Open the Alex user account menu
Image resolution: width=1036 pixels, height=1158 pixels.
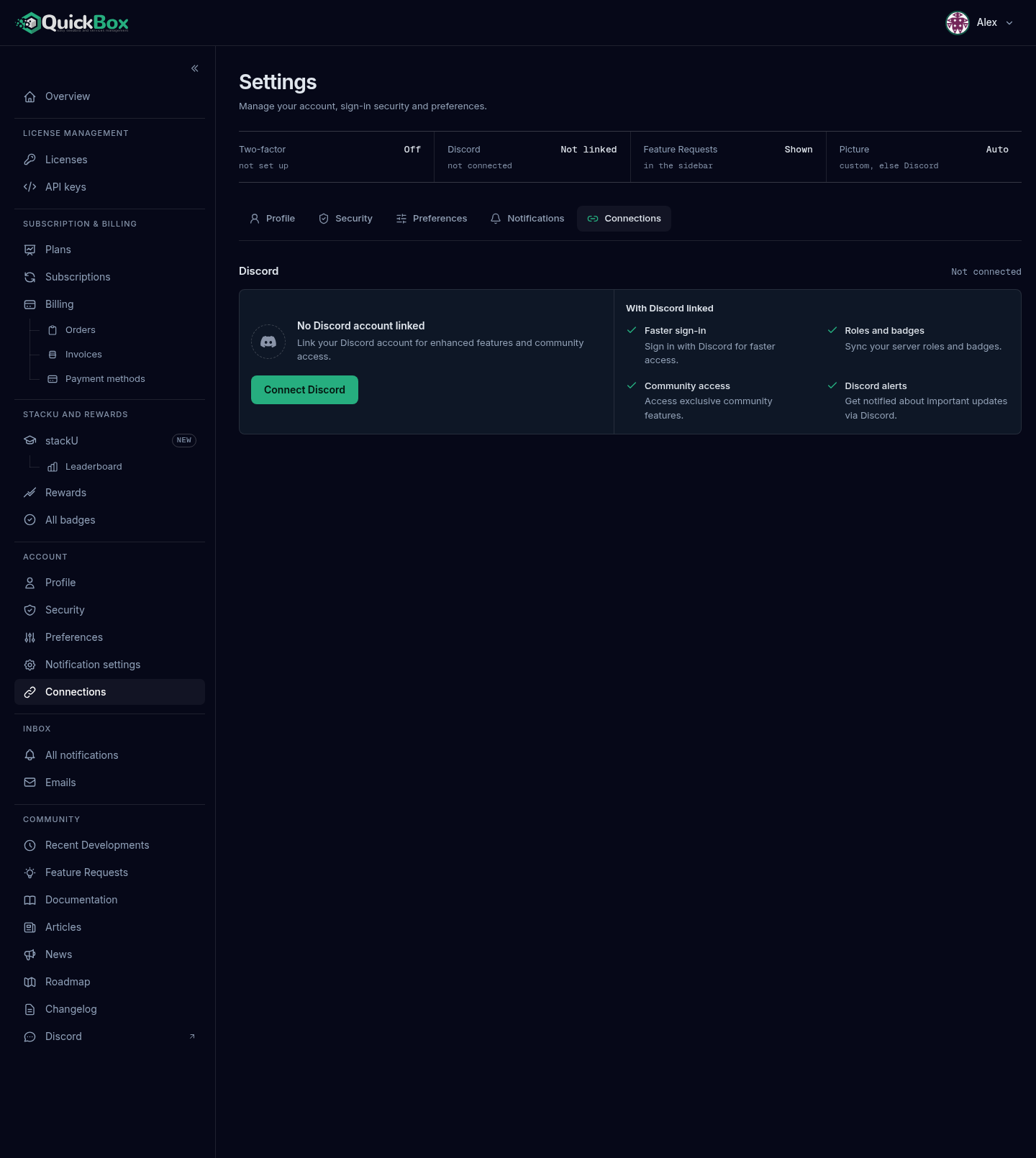pos(979,23)
